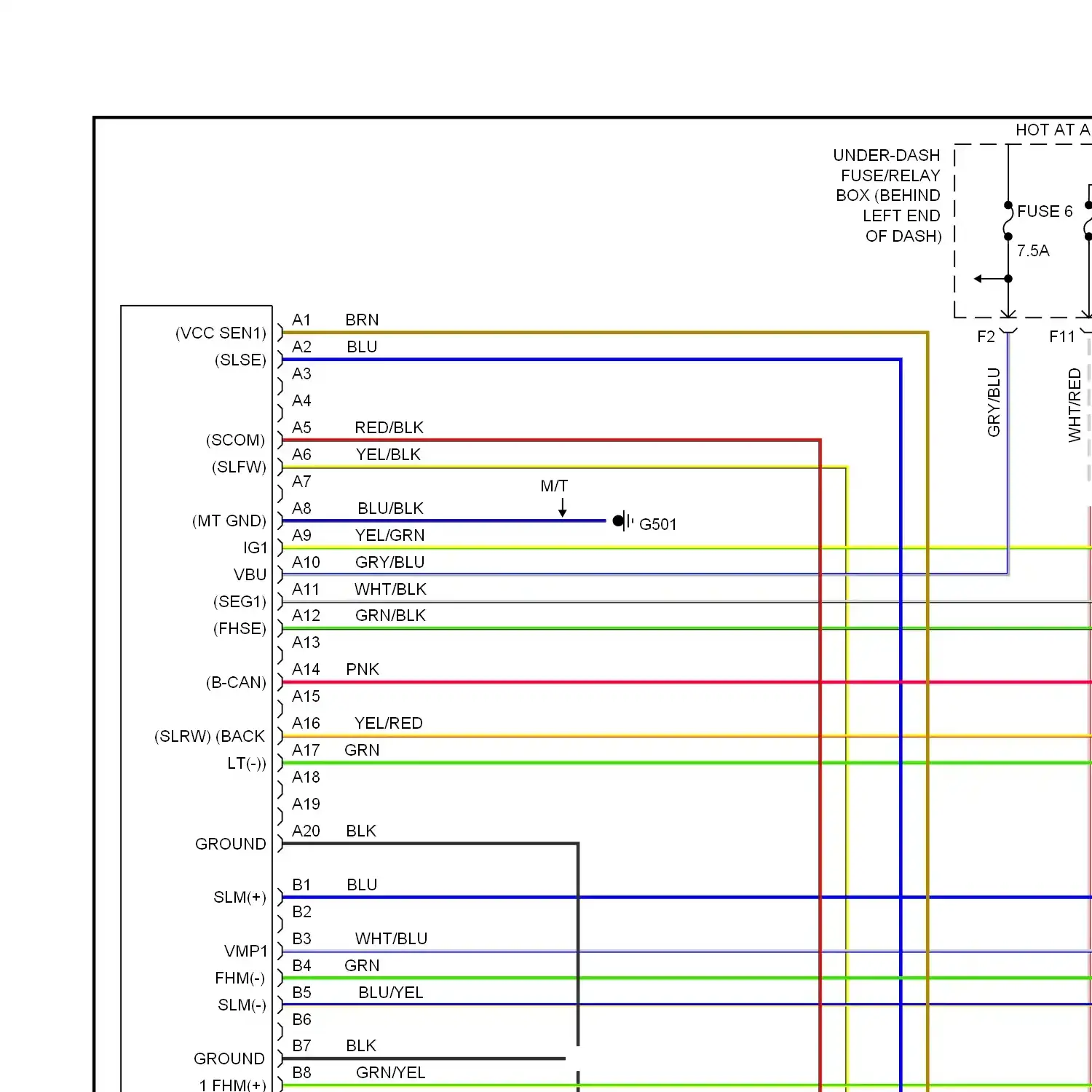
Task: Select the BLU label beside pin A2
Action: pyautogui.click(x=362, y=347)
